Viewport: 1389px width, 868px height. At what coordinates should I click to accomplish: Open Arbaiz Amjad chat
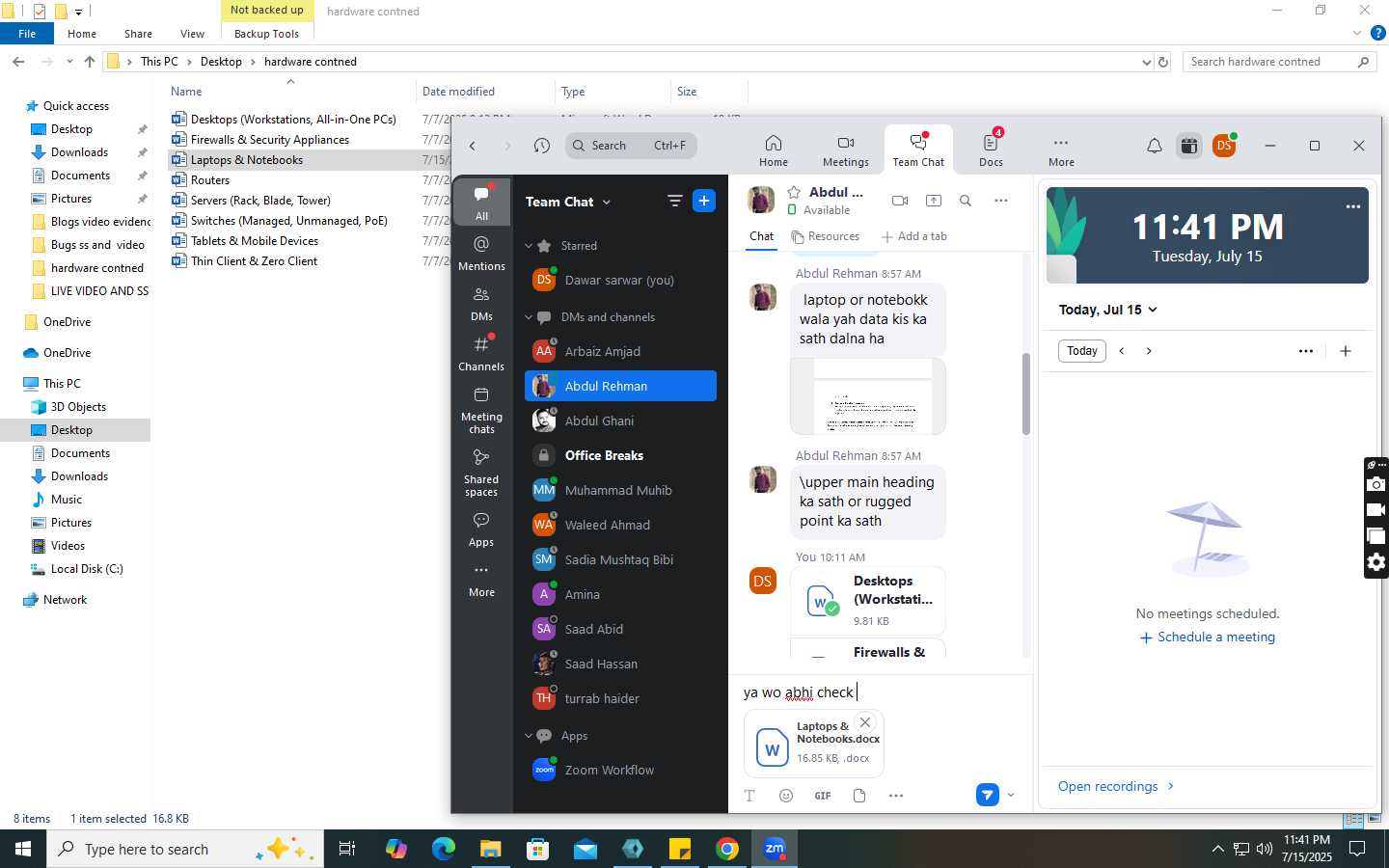(x=620, y=352)
